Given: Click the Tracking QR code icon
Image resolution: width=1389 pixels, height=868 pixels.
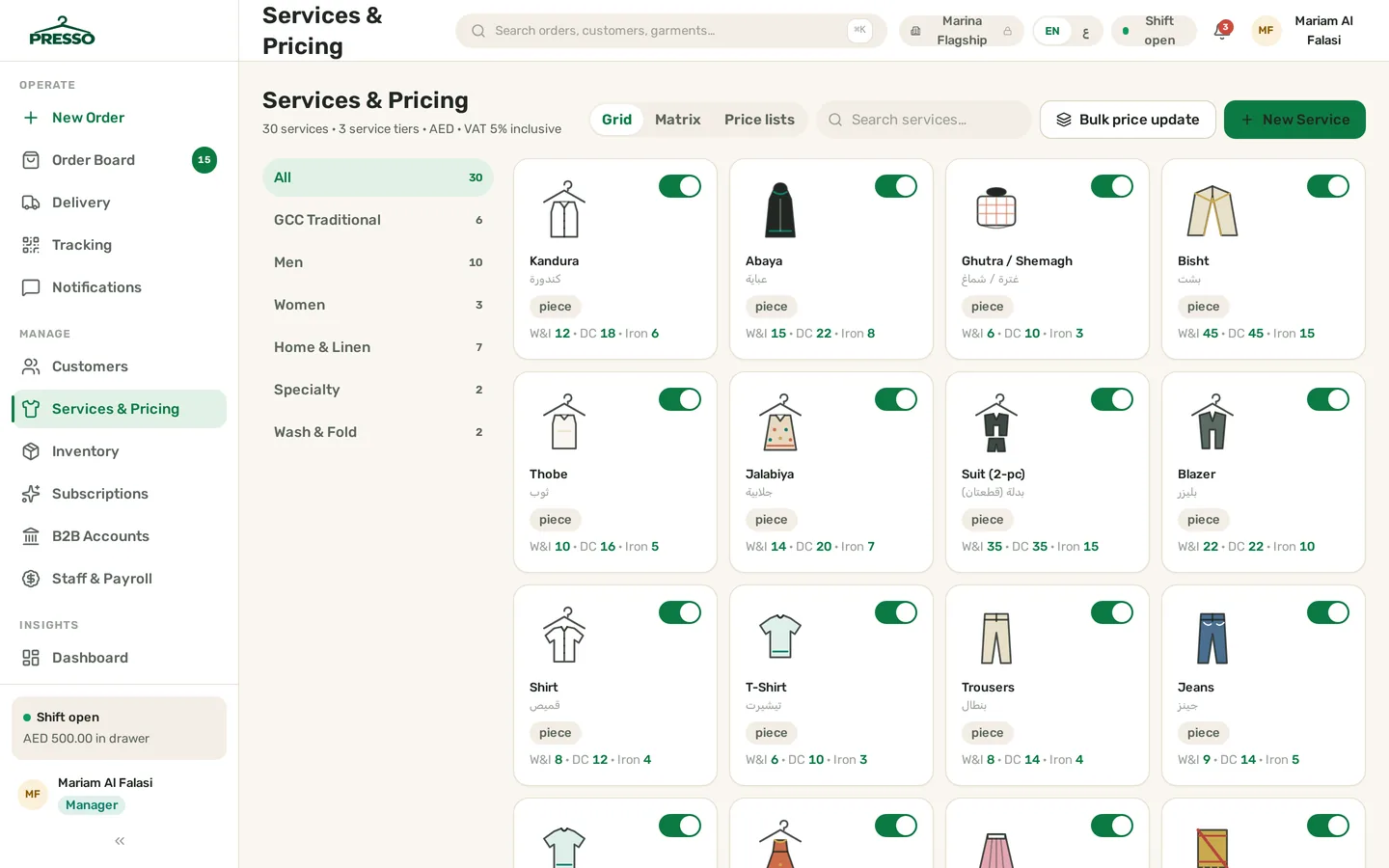Looking at the screenshot, I should click(x=31, y=245).
